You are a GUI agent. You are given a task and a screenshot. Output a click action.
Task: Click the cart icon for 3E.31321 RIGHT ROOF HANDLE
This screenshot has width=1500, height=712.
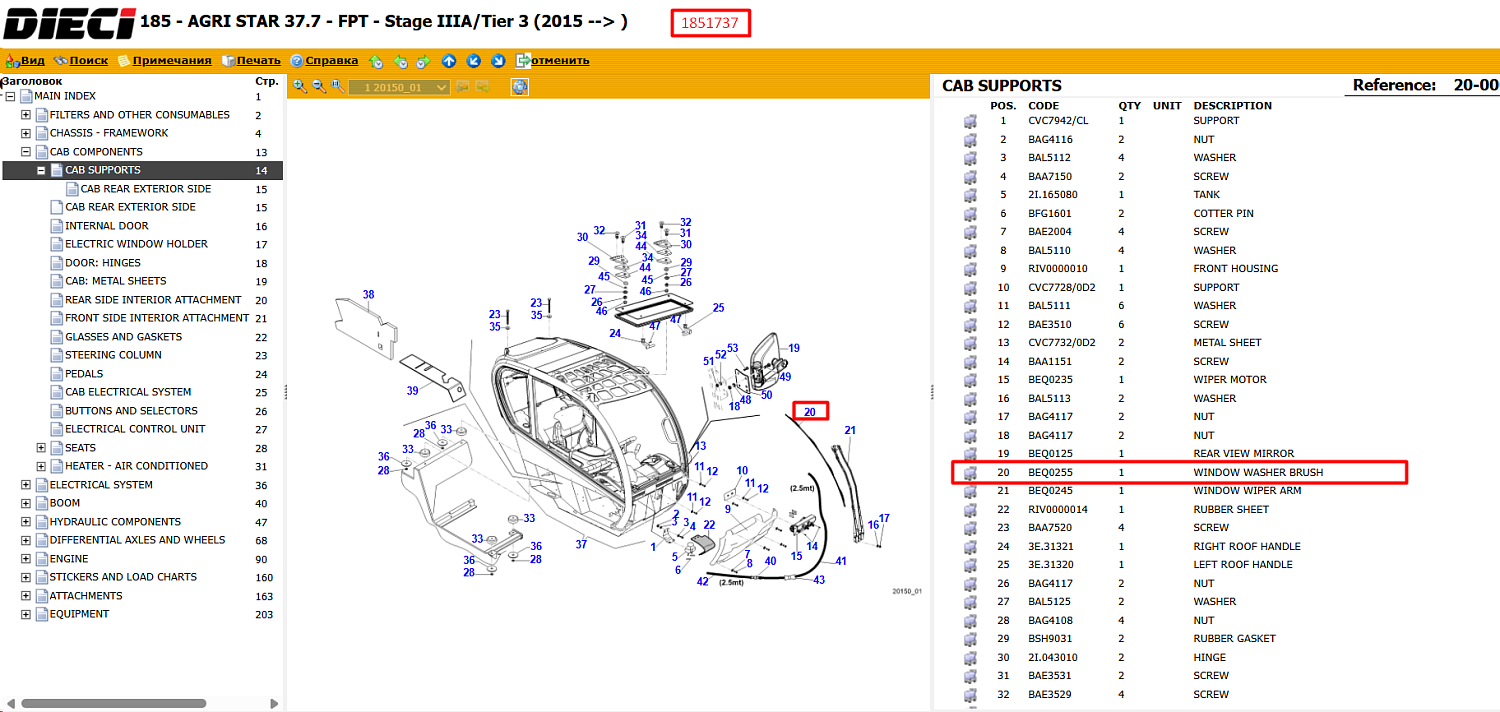[x=970, y=546]
